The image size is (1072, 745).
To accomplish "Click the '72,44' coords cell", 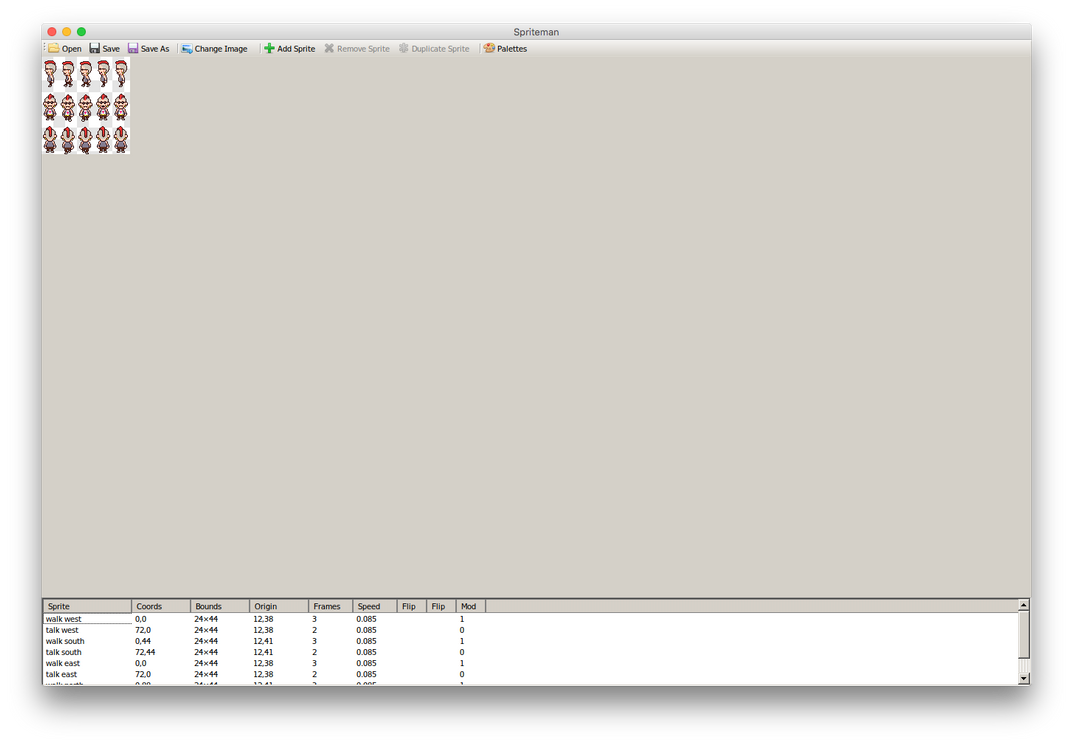I will click(x=145, y=652).
